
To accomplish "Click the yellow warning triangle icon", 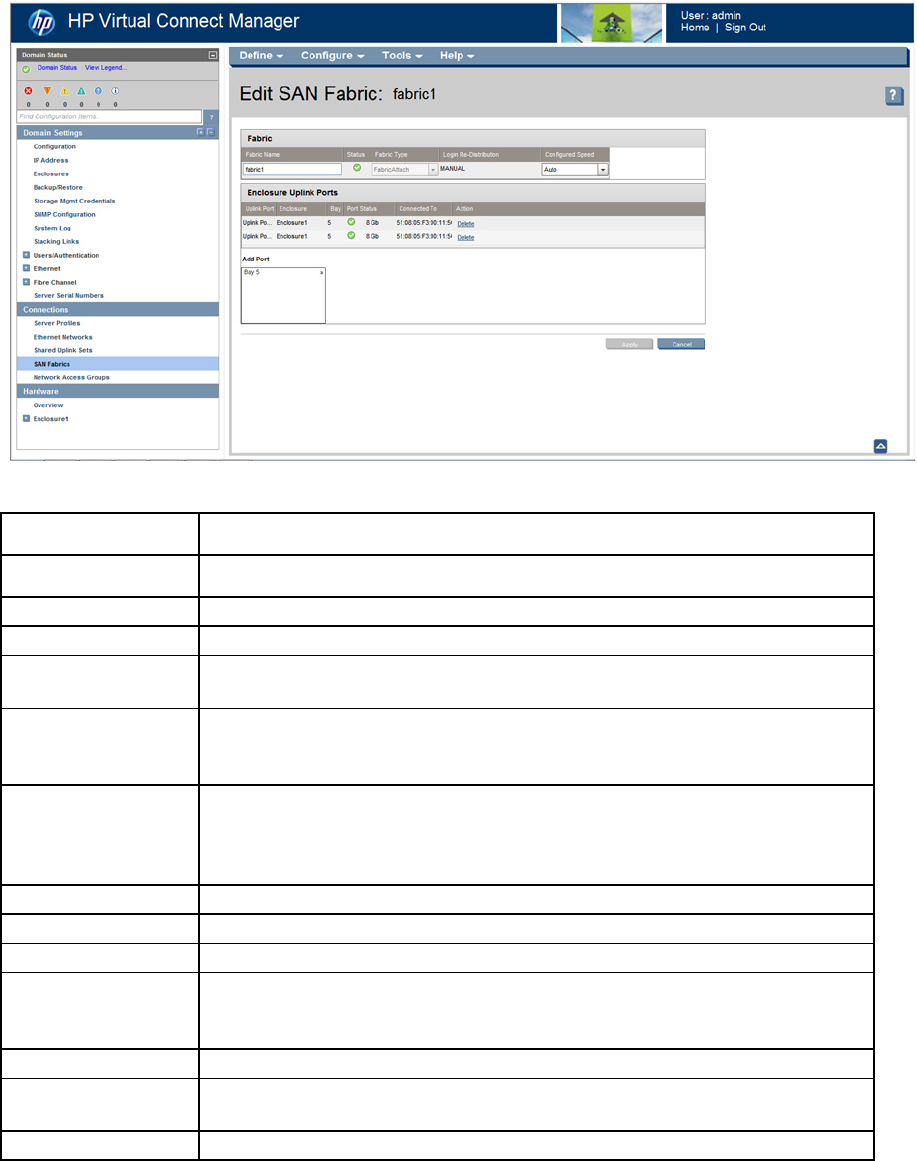I will coord(64,91).
